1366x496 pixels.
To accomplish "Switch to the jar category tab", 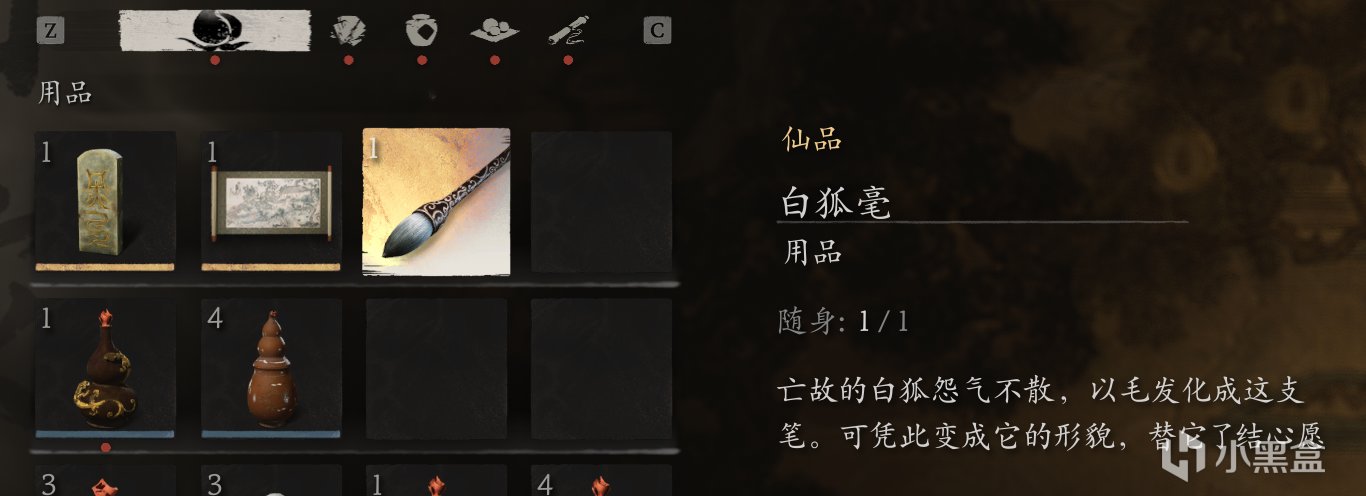I will tap(421, 31).
